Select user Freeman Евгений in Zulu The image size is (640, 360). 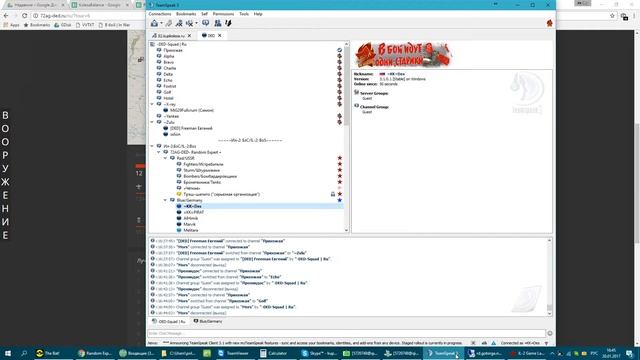click(191, 128)
